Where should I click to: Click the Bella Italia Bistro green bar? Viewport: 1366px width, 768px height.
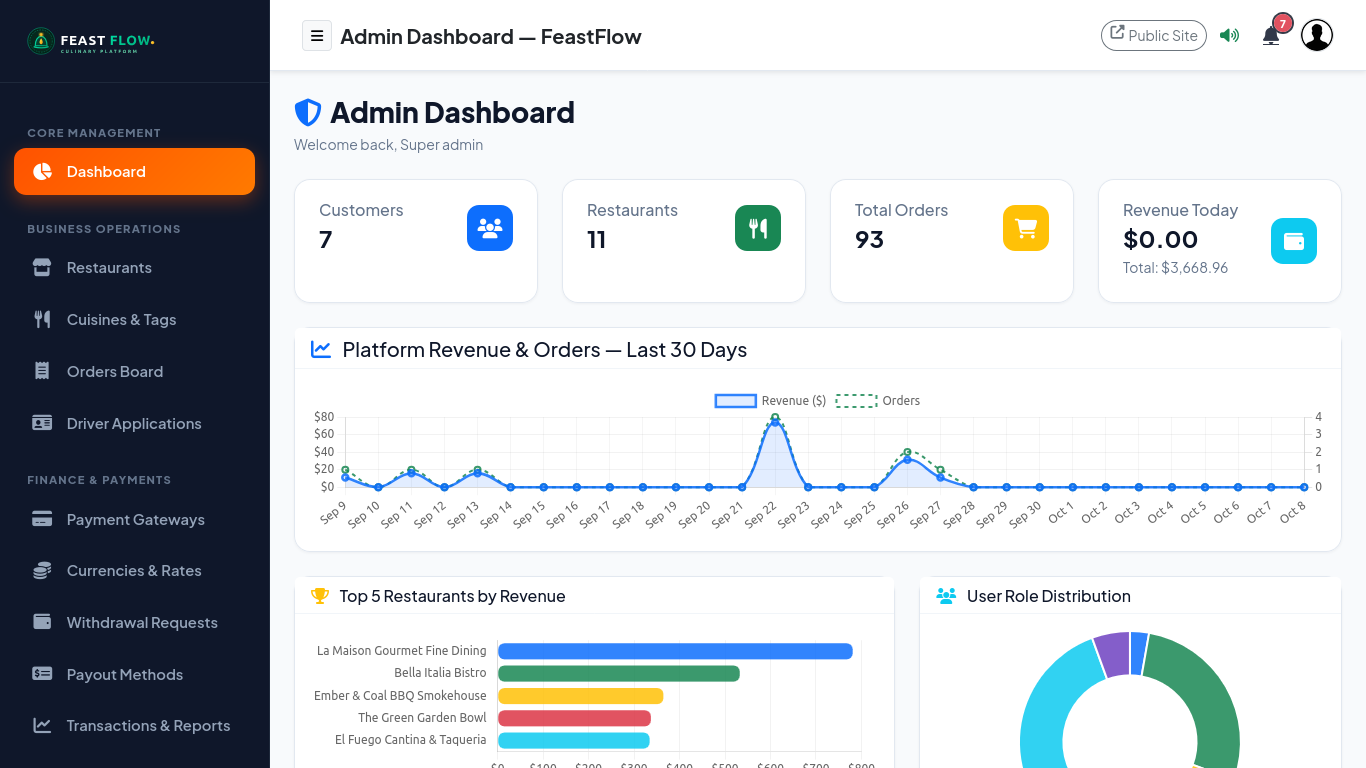(619, 674)
